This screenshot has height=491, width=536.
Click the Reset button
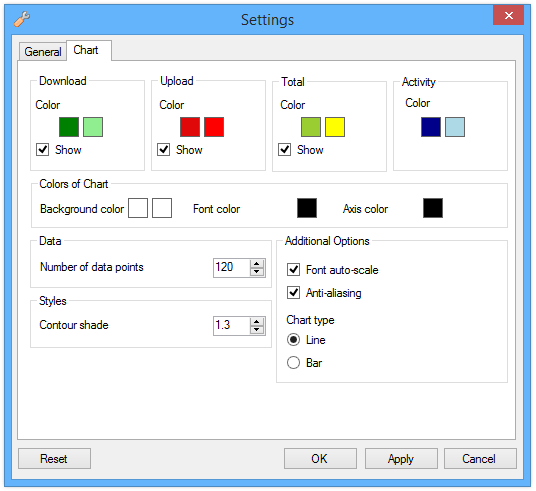tap(54, 459)
